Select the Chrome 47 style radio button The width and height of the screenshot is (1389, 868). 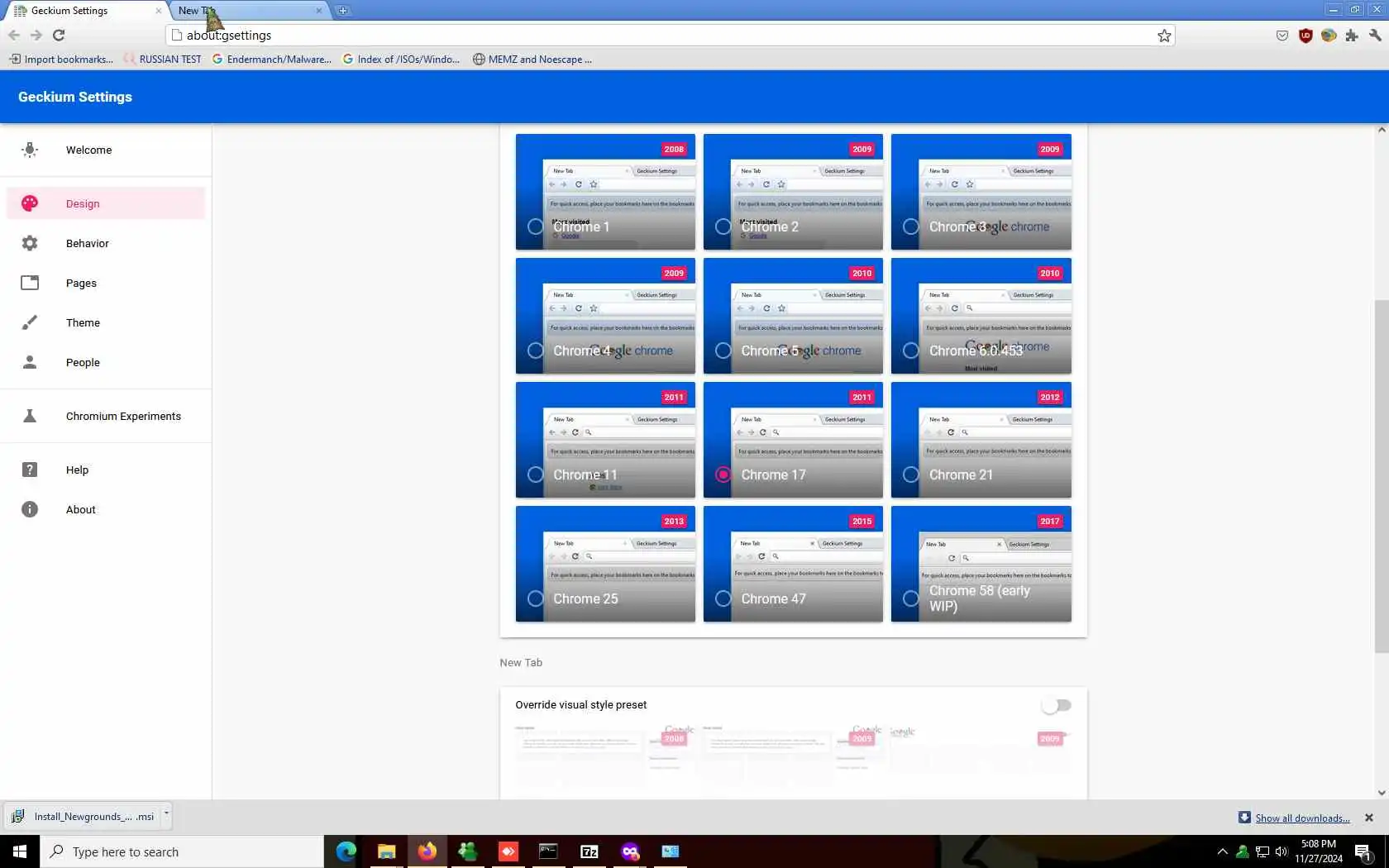723,599
